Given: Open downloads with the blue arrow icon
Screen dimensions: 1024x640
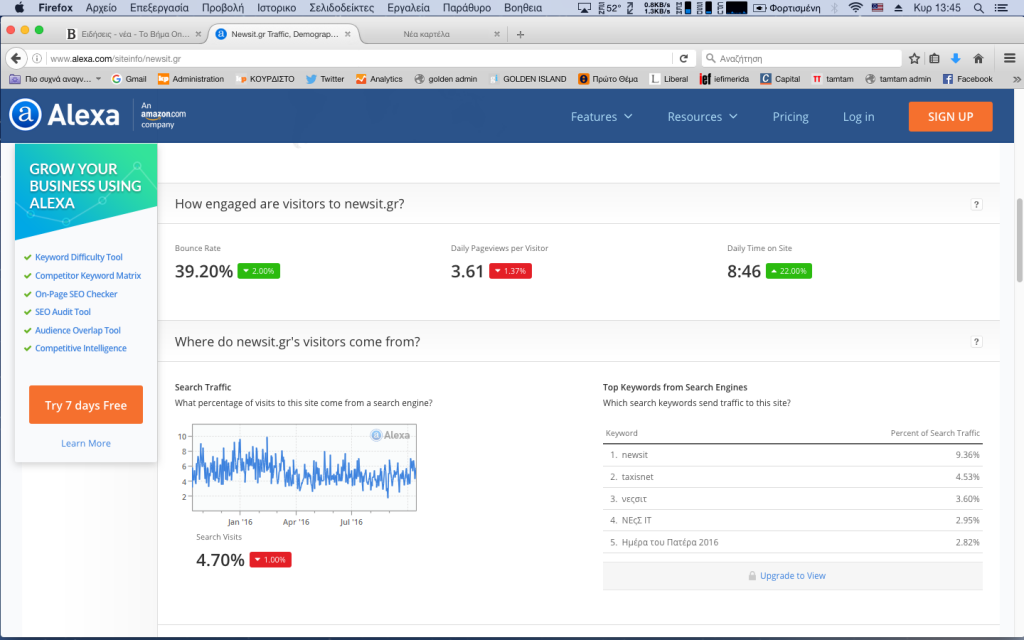Looking at the screenshot, I should [955, 58].
